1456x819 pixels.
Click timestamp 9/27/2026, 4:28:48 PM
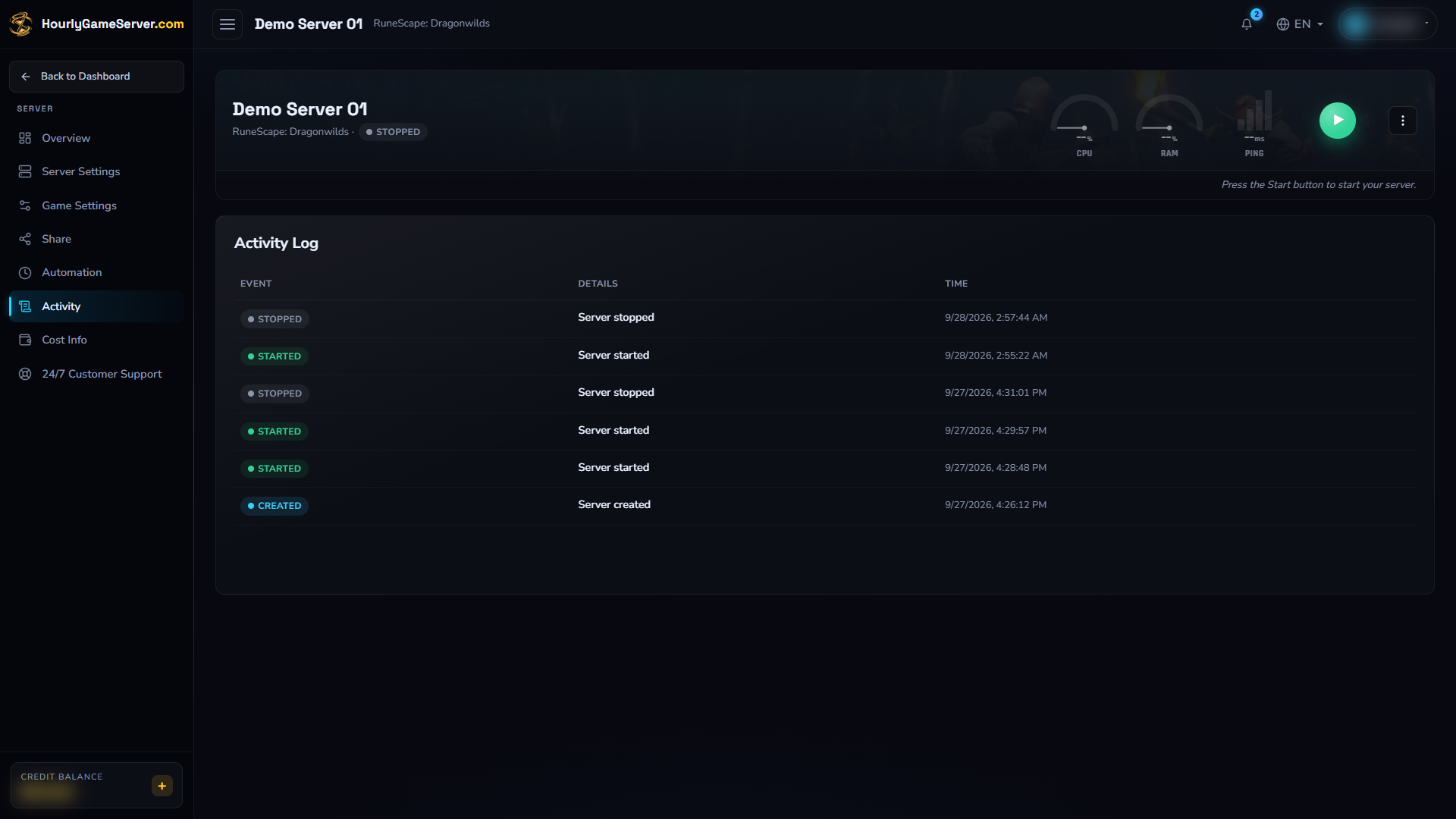pos(996,468)
